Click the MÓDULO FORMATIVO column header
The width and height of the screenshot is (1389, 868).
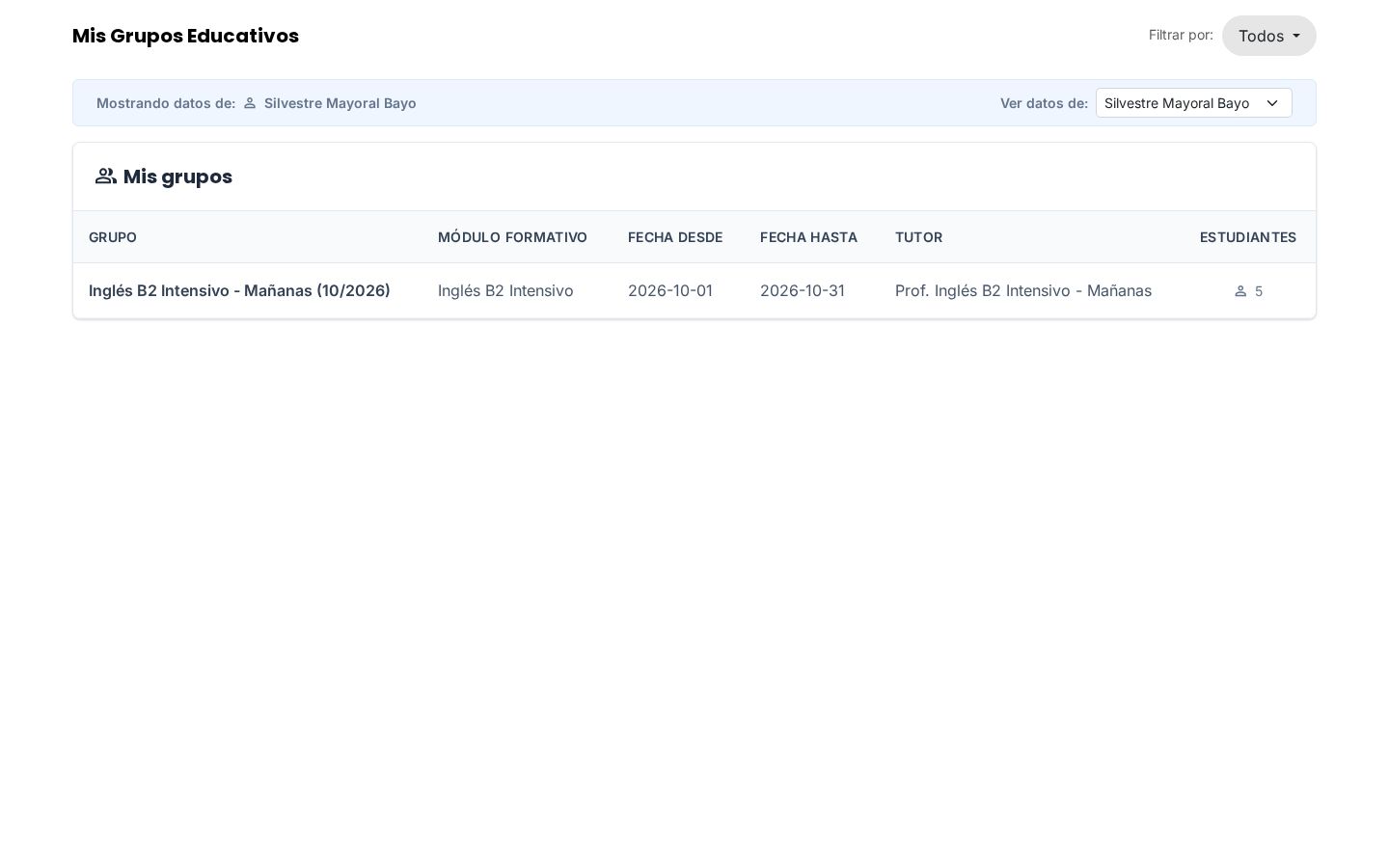(512, 237)
